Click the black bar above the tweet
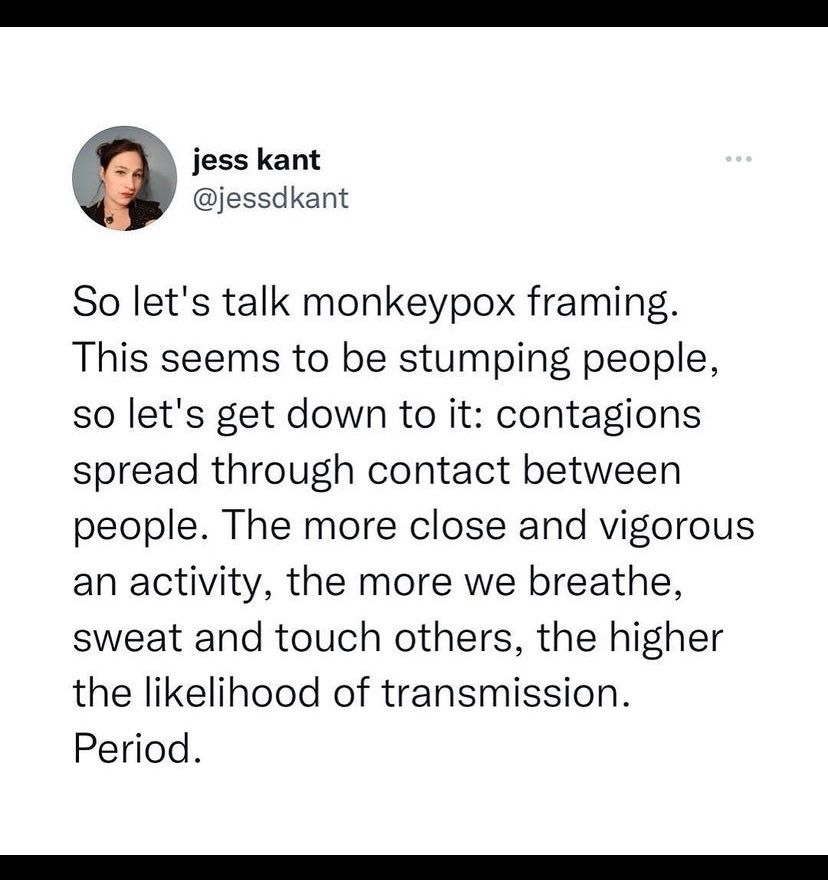The image size is (828, 880). pos(414,13)
